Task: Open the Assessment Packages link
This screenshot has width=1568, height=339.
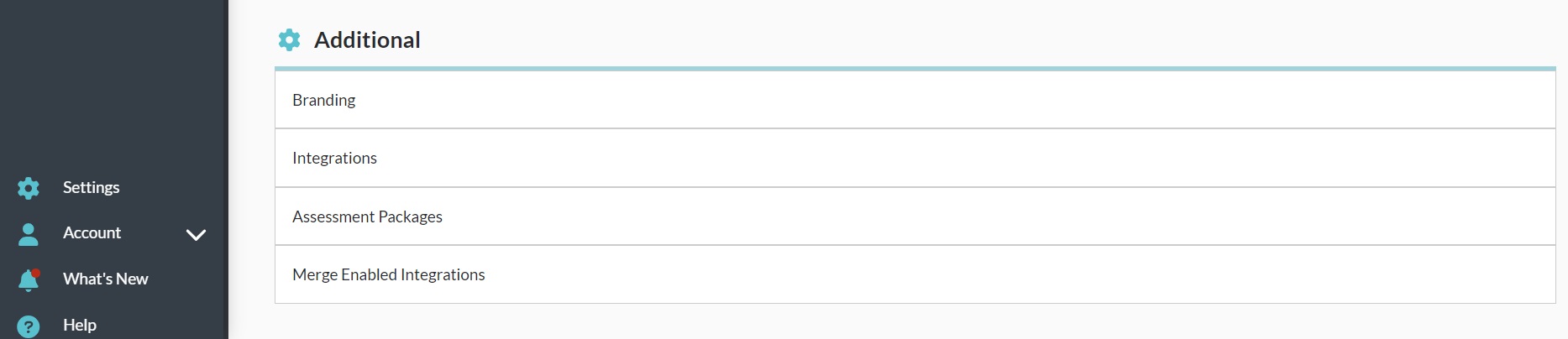Action: click(x=367, y=216)
